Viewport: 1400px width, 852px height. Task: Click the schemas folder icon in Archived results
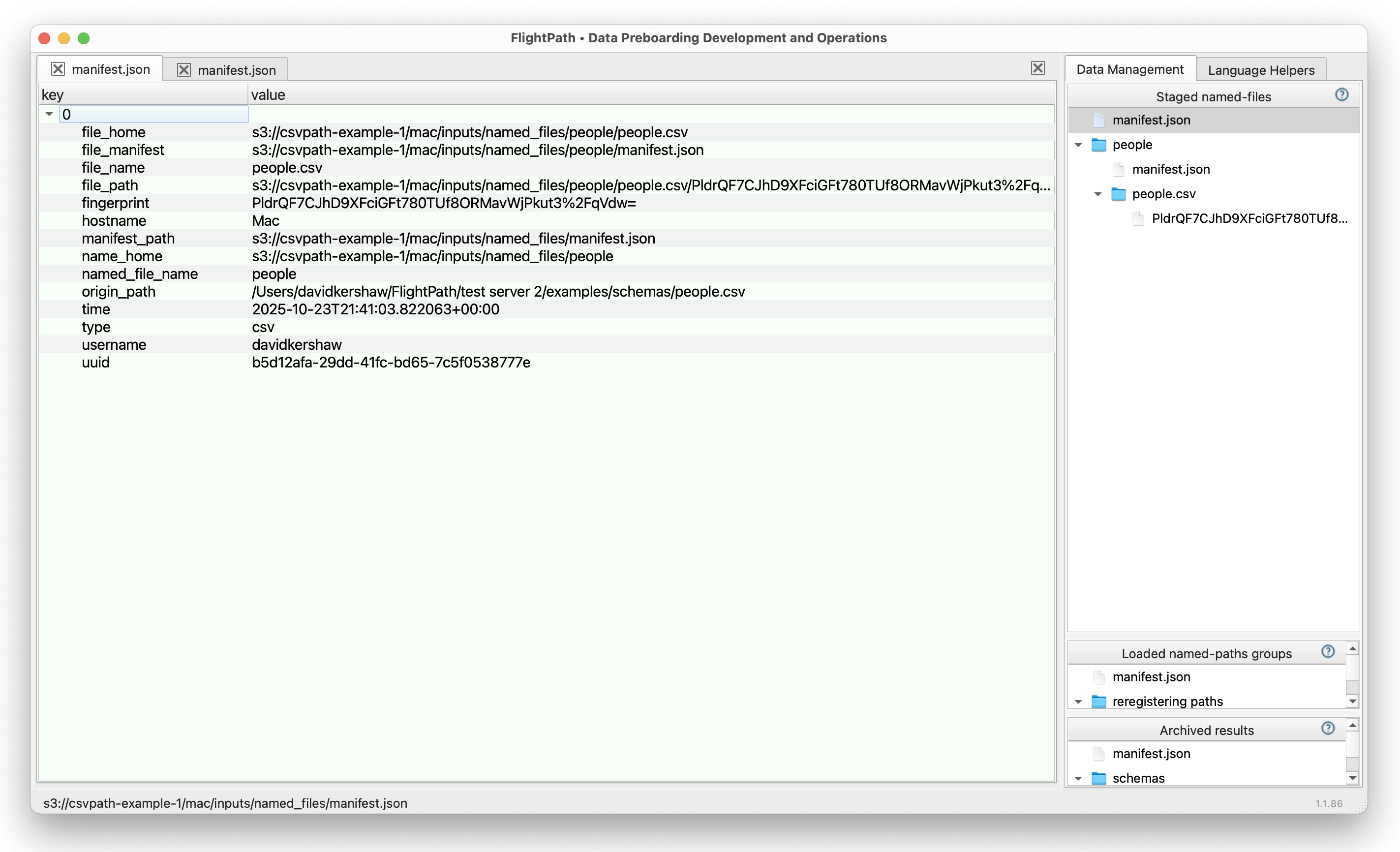coord(1098,778)
